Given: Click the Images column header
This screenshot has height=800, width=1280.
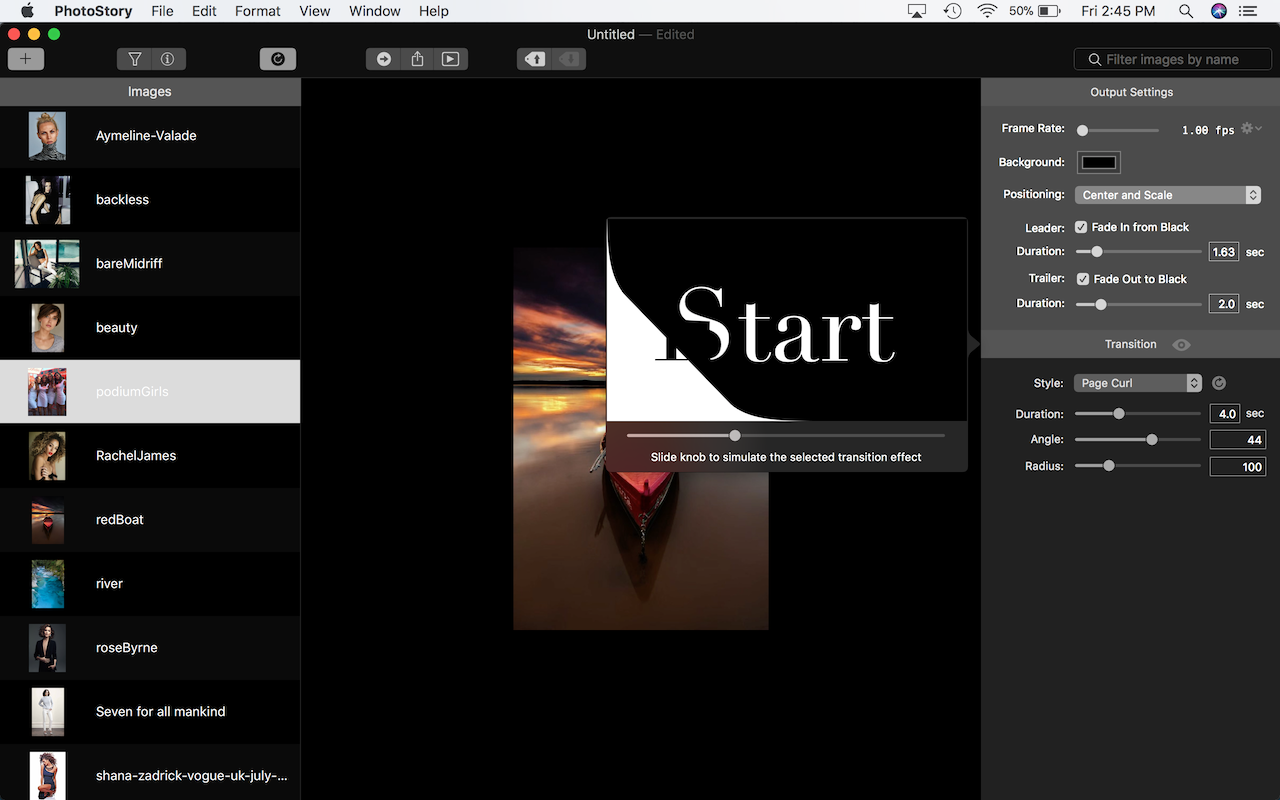Looking at the screenshot, I should pos(150,92).
